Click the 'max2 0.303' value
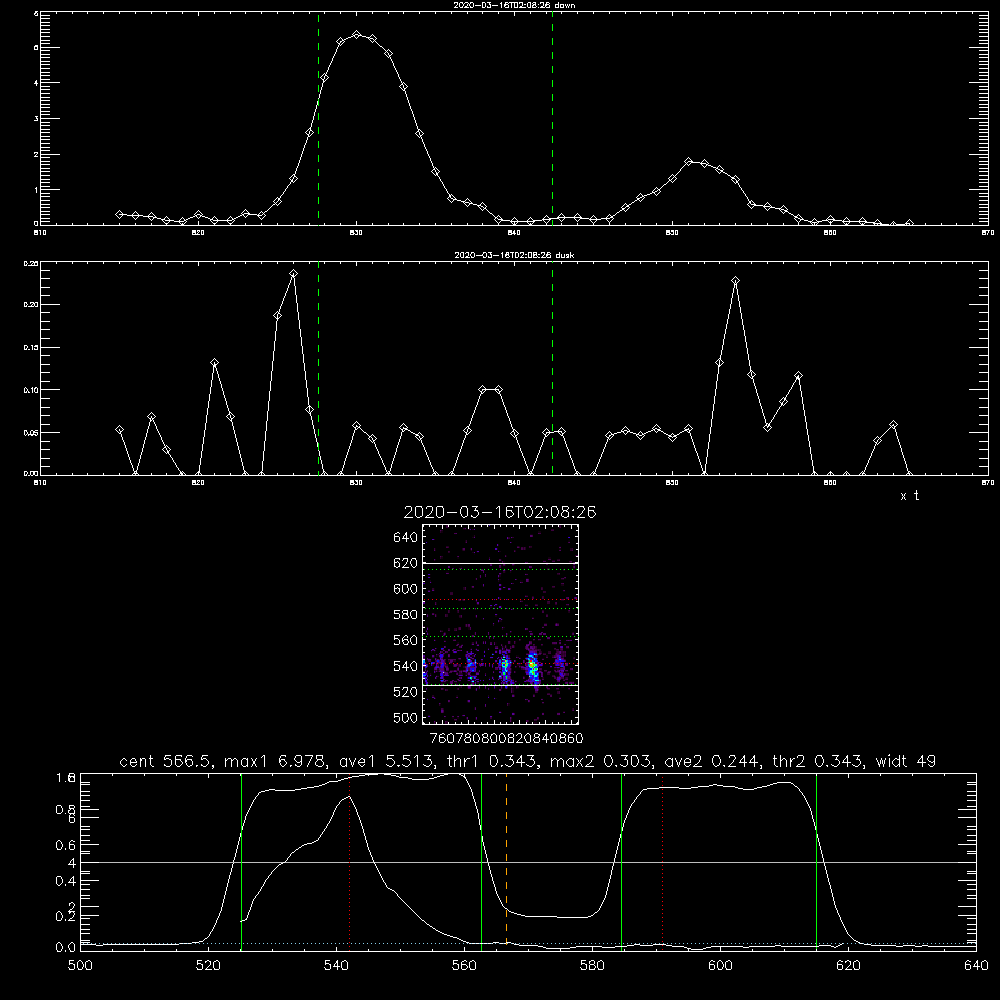This screenshot has height=1000, width=1000. click(603, 761)
